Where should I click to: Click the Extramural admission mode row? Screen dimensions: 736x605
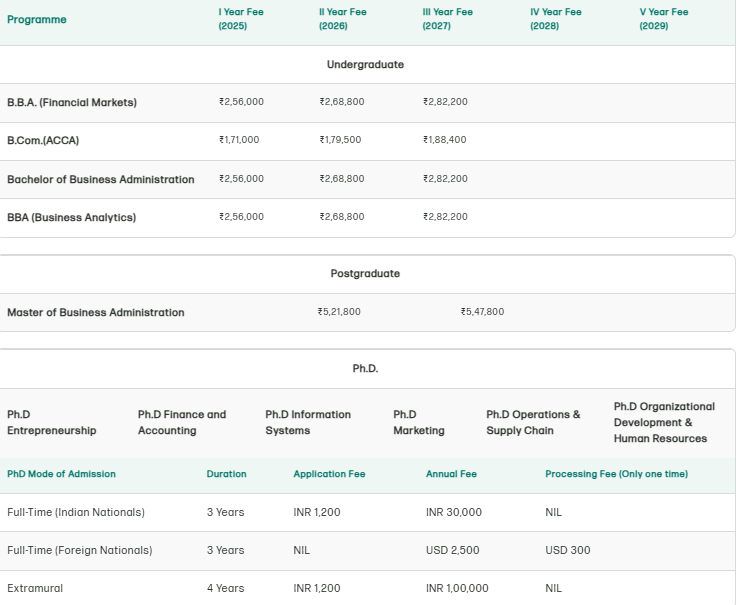coord(35,588)
